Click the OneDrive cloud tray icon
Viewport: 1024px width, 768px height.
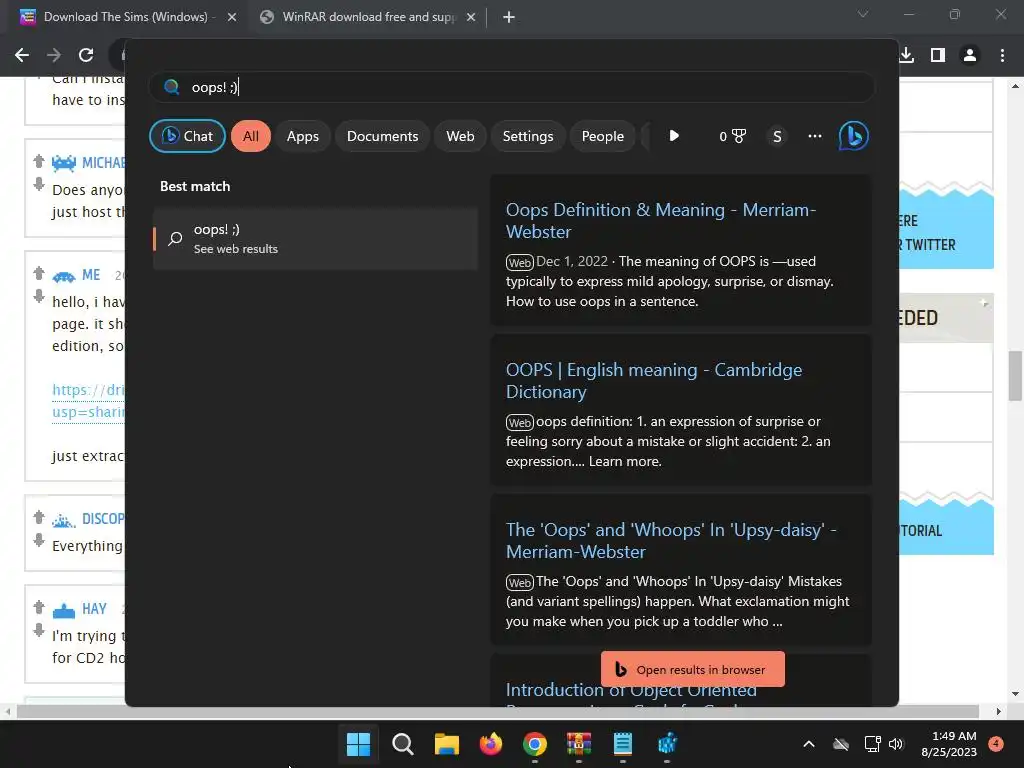coord(841,744)
